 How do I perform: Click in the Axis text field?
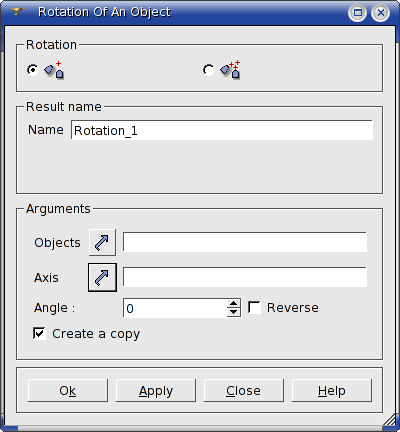pyautogui.click(x=245, y=277)
